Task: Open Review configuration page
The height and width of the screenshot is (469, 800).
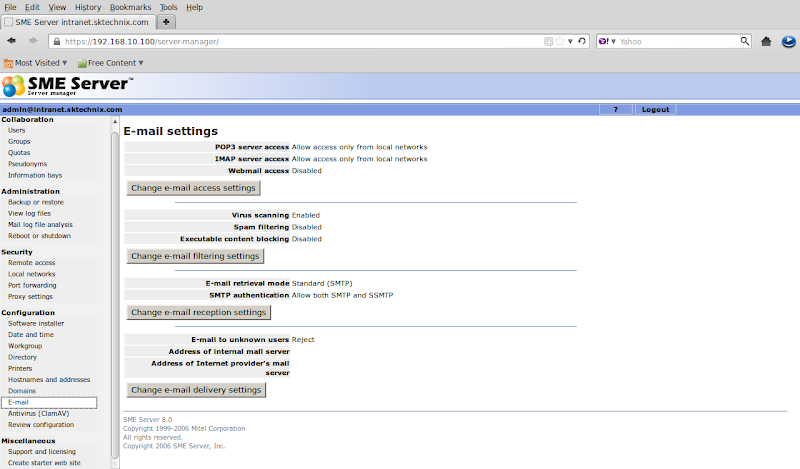Action: (41, 425)
